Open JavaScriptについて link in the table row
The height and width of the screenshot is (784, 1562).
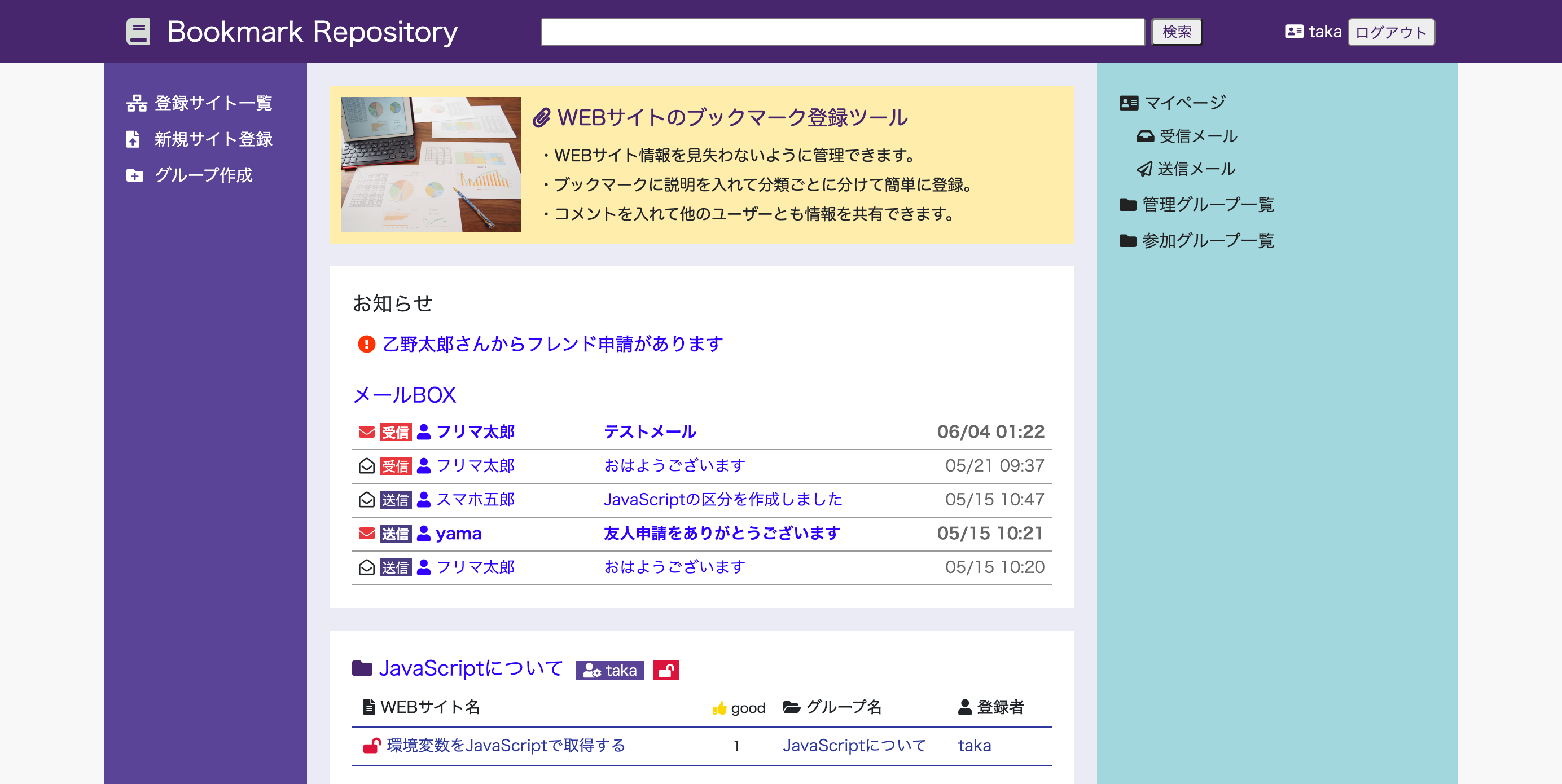[x=854, y=745]
